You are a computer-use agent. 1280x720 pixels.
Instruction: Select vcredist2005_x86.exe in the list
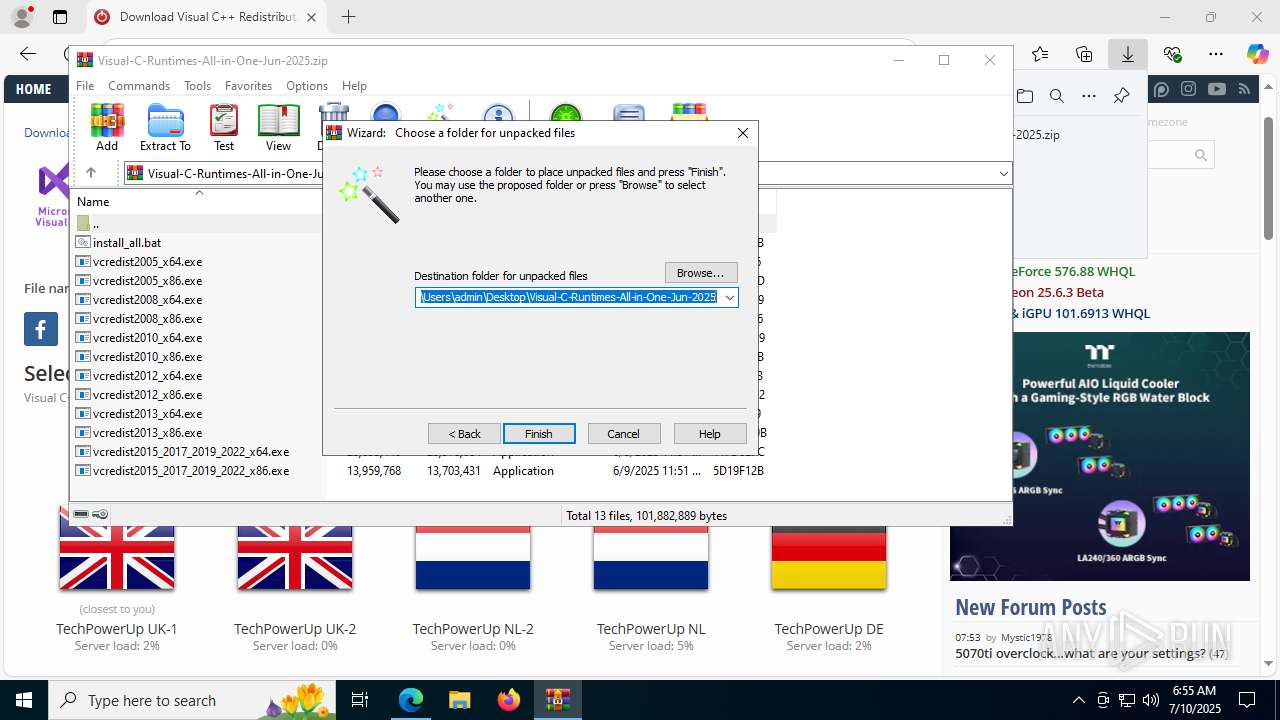point(147,281)
